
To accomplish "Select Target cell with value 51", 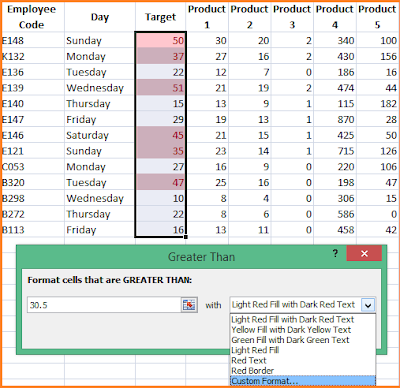I will [160, 88].
